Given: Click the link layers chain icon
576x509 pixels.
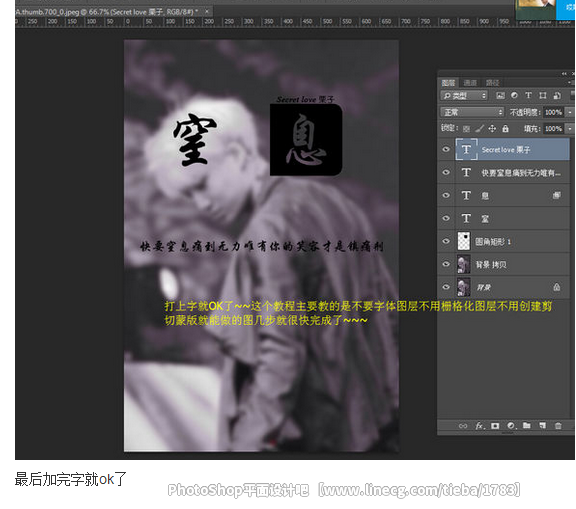Looking at the screenshot, I should (x=463, y=426).
